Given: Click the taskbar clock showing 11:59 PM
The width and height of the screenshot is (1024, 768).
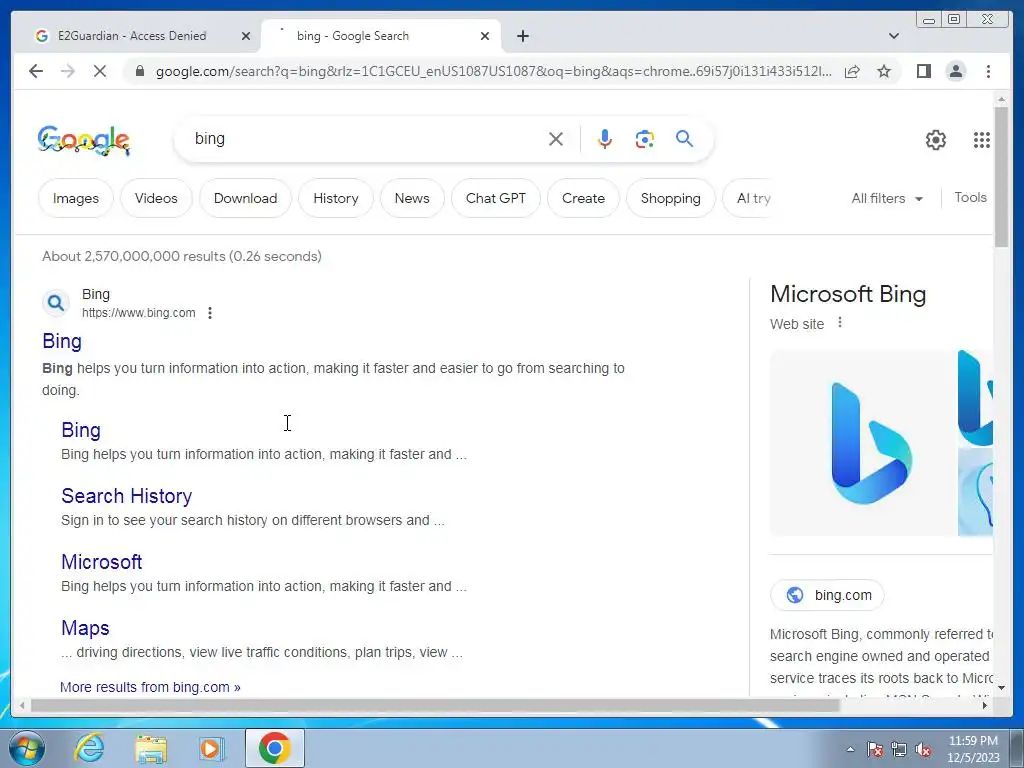Looking at the screenshot, I should tap(973, 749).
